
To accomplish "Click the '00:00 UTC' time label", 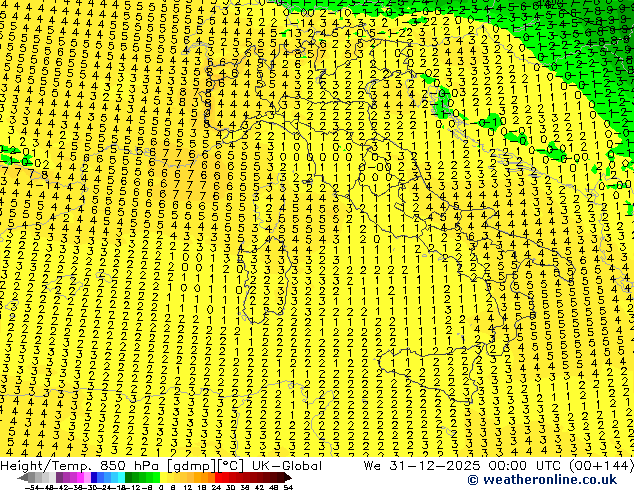I will click(x=527, y=466).
